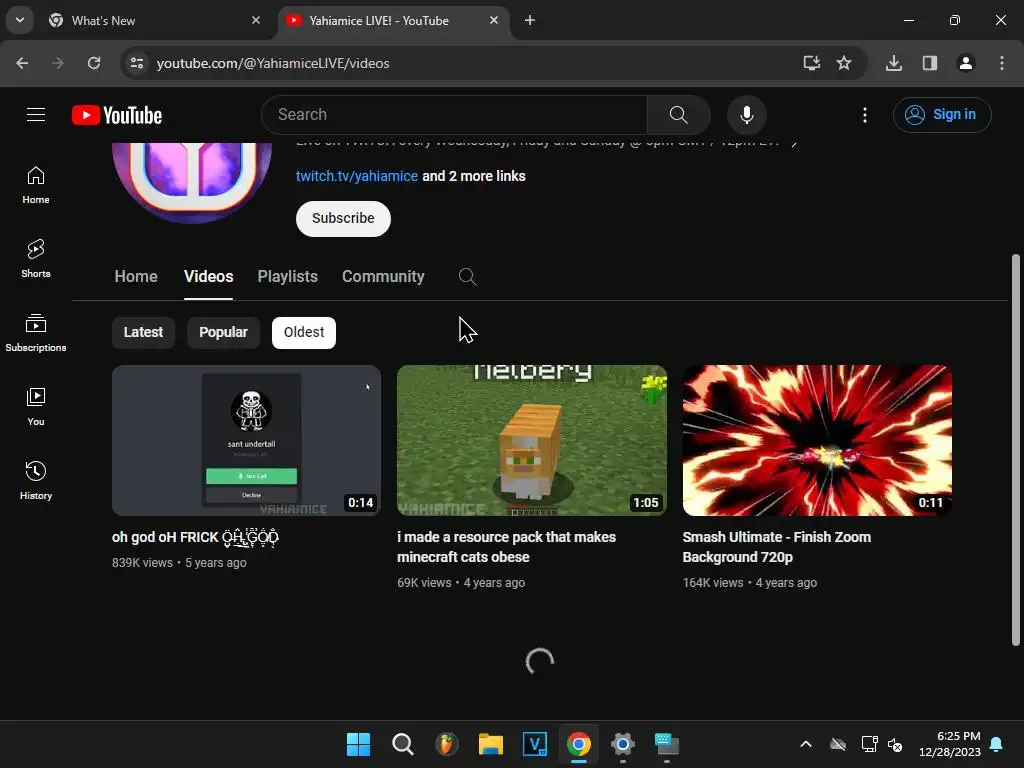Open channel Home tab
The height and width of the screenshot is (768, 1024).
pyautogui.click(x=136, y=276)
